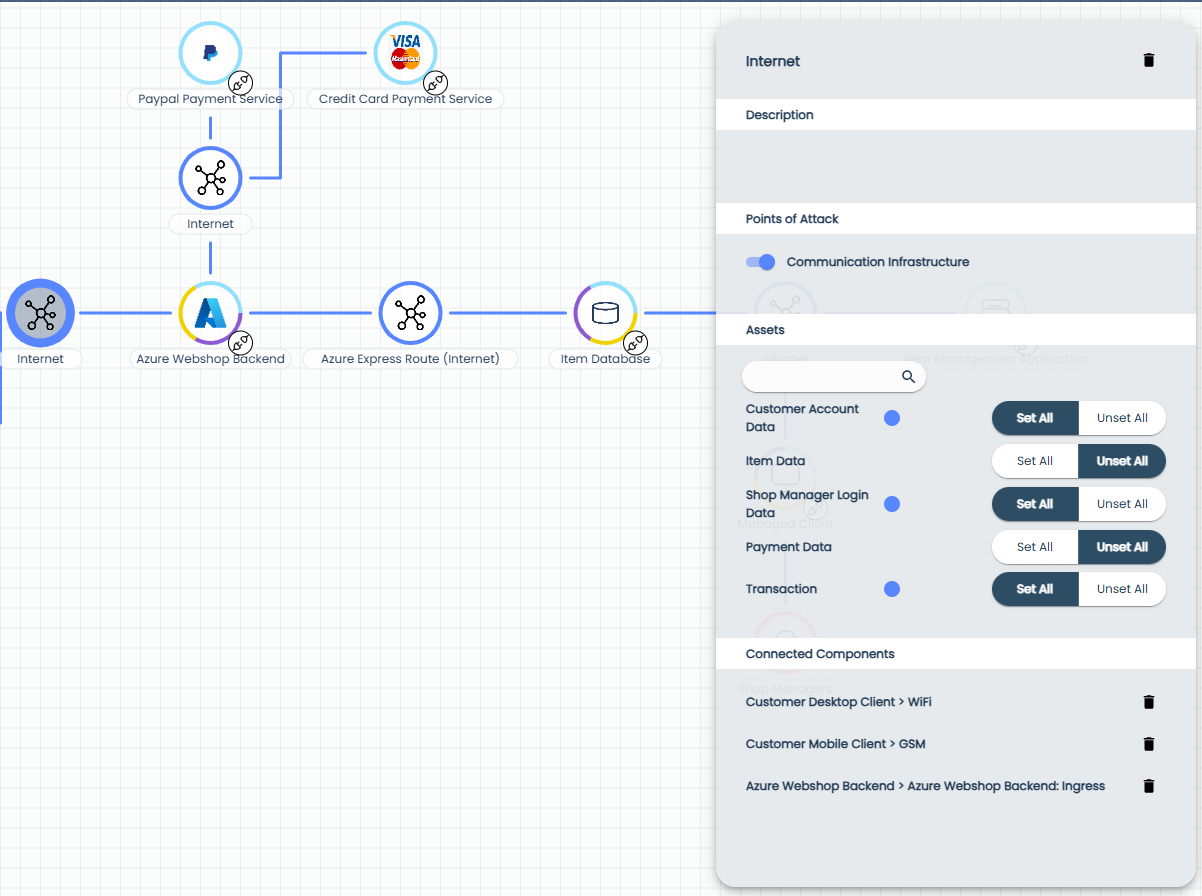This screenshot has width=1202, height=896.
Task: Select the upper Internet network node
Action: 210,178
